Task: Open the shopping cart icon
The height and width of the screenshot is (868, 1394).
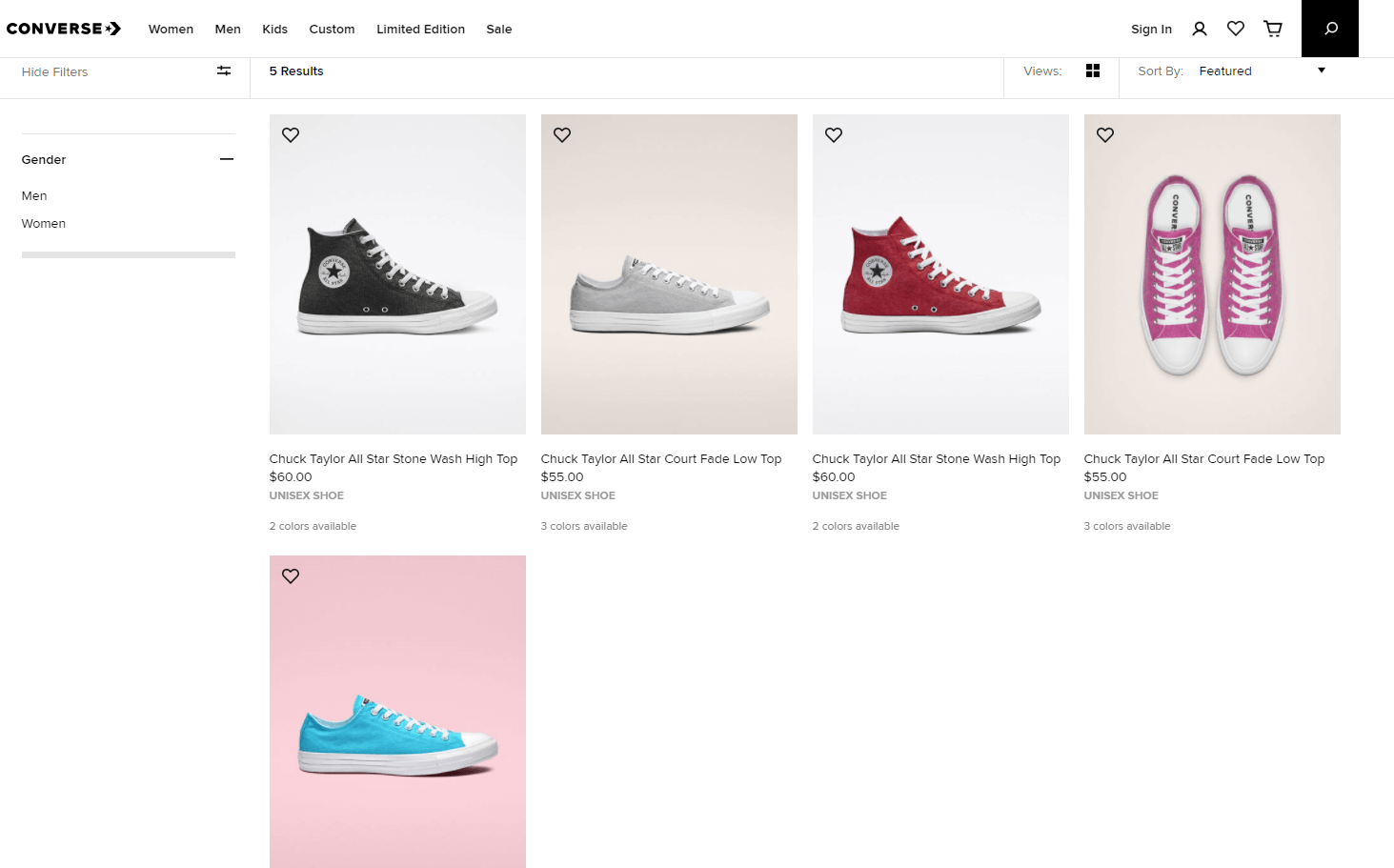Action: tap(1273, 29)
